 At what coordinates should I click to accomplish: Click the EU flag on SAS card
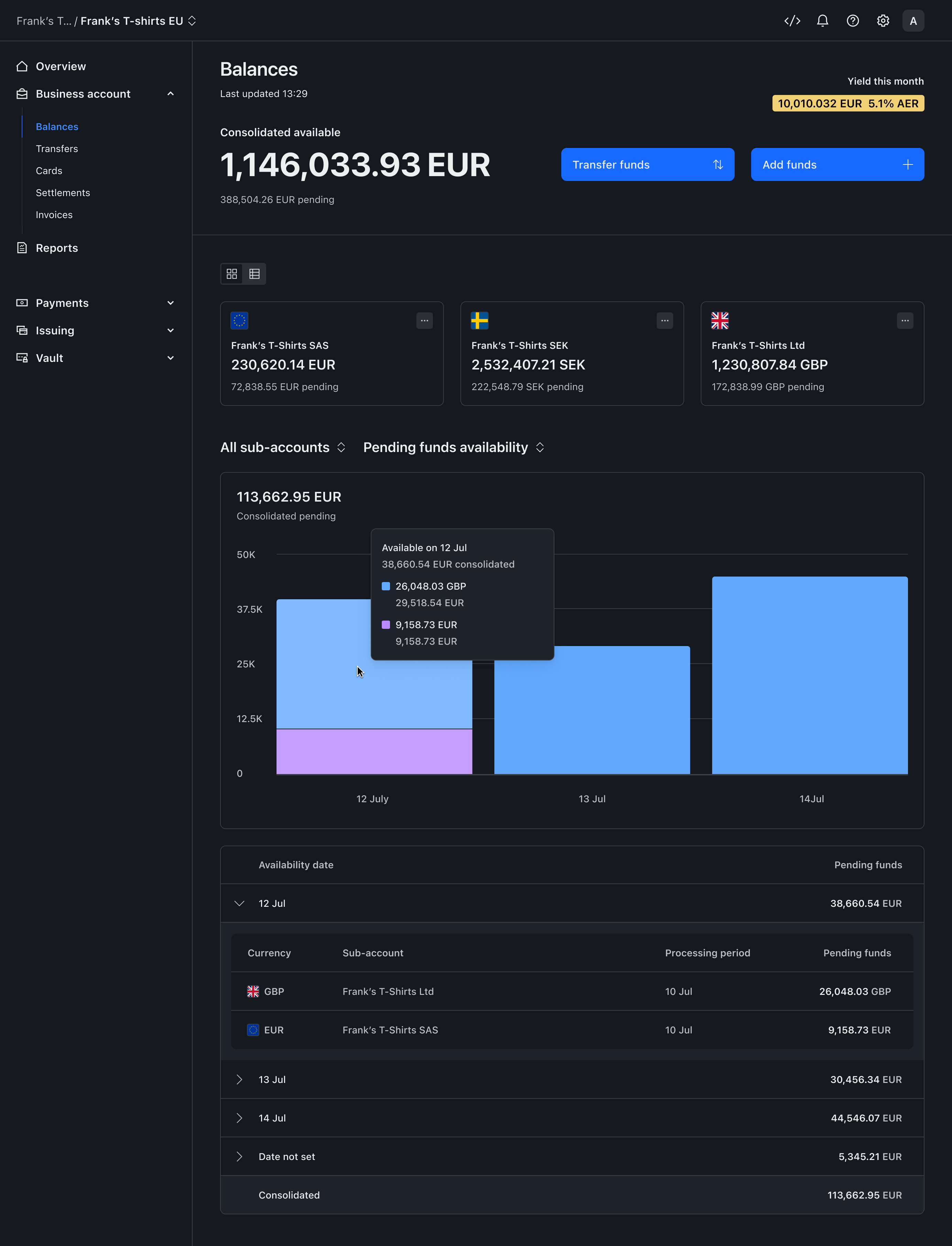[x=240, y=321]
